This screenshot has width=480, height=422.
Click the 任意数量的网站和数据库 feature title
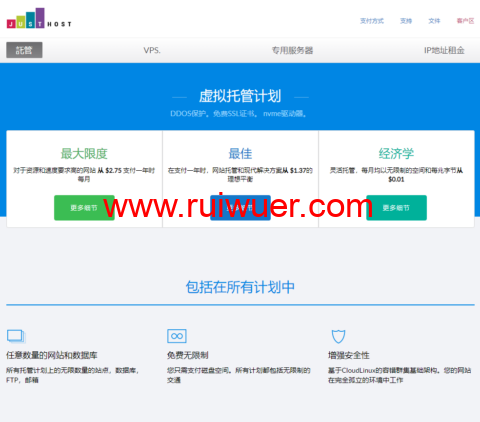pos(52,355)
